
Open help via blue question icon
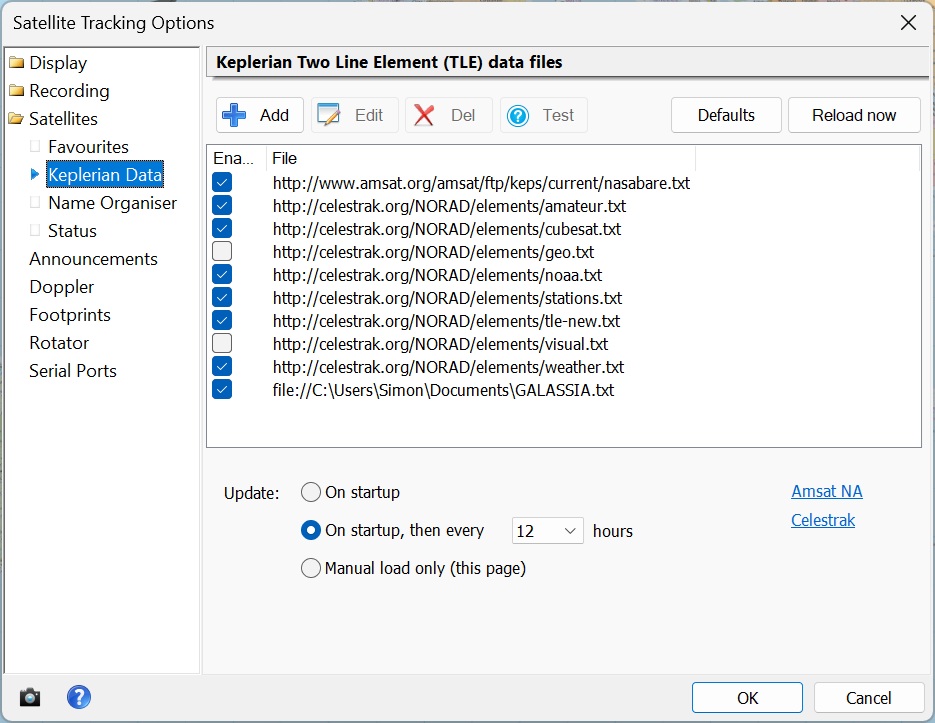tap(79, 697)
